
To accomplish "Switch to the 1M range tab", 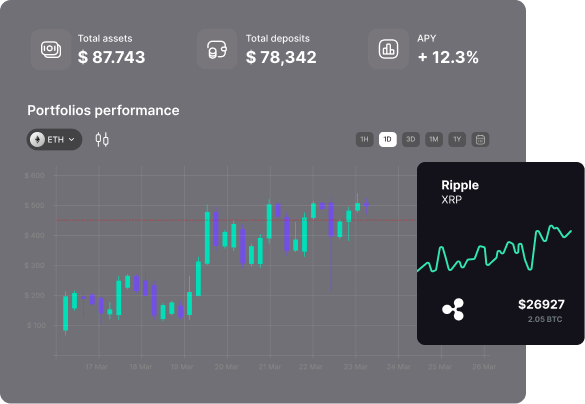I will (434, 140).
